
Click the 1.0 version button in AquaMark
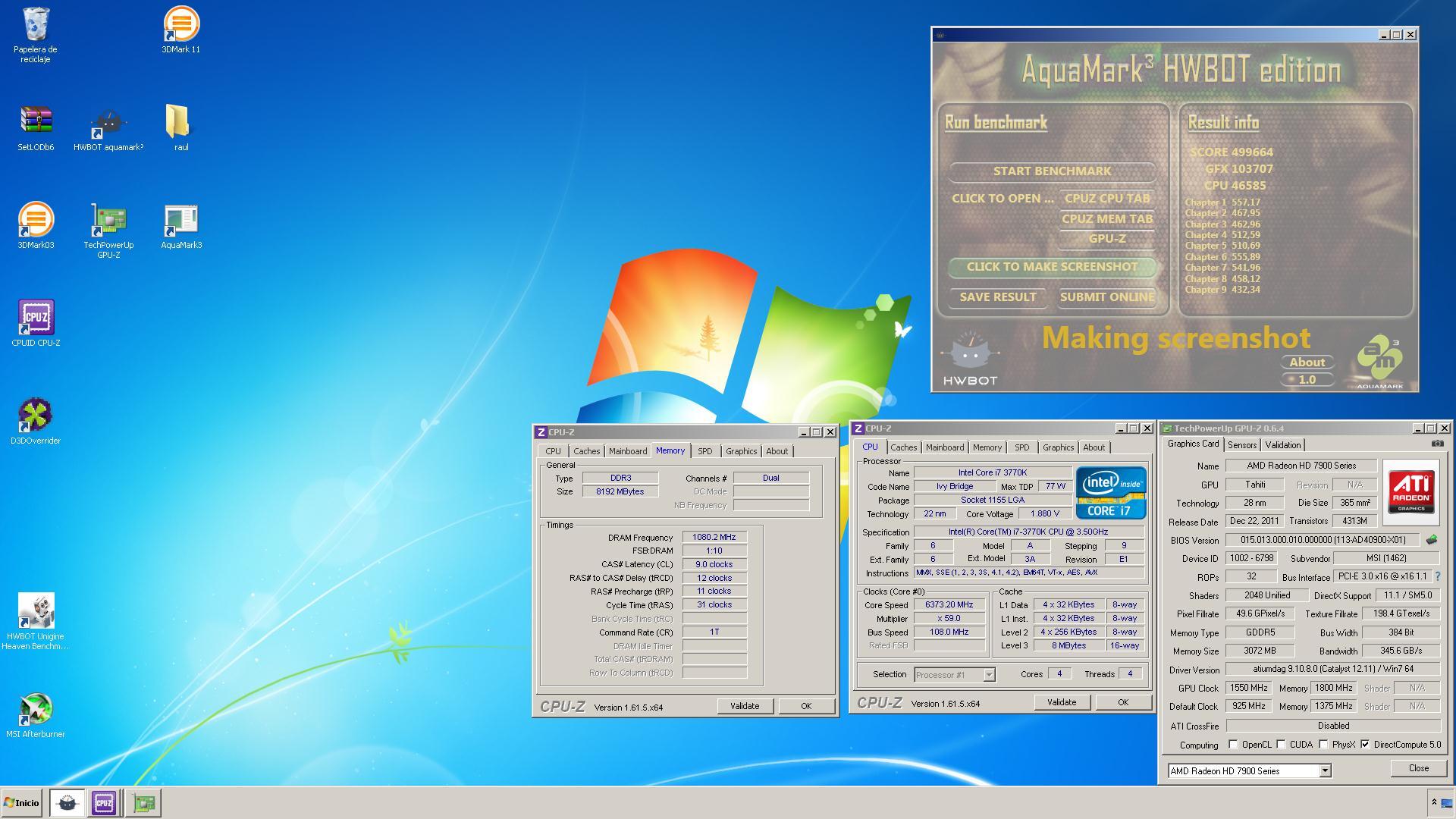point(1307,380)
